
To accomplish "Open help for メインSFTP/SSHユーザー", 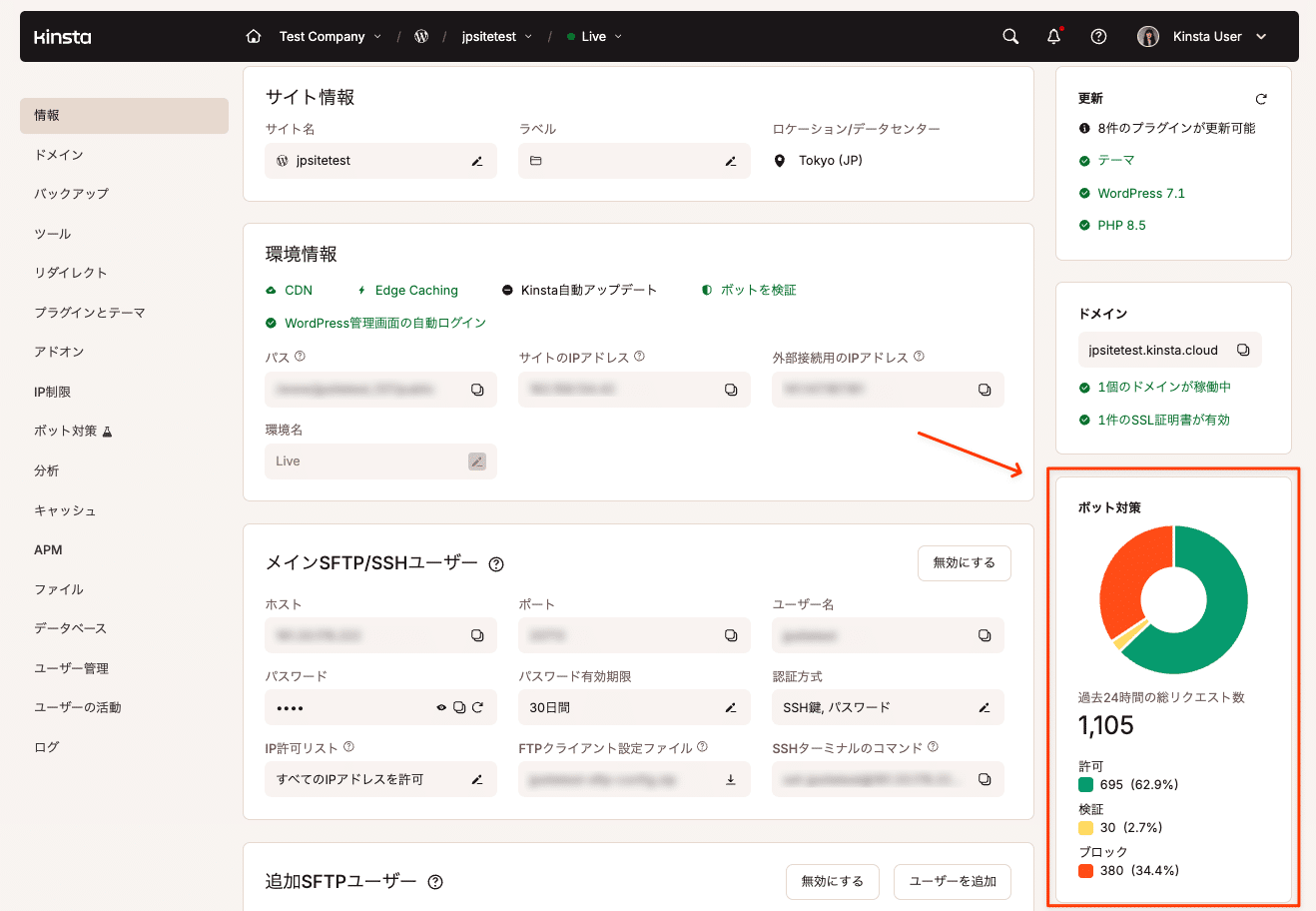I will 496,564.
